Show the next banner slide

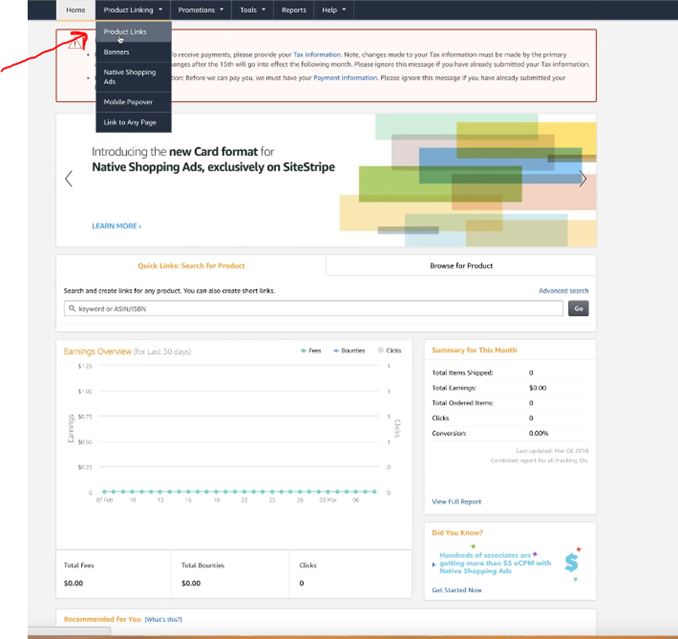(583, 179)
